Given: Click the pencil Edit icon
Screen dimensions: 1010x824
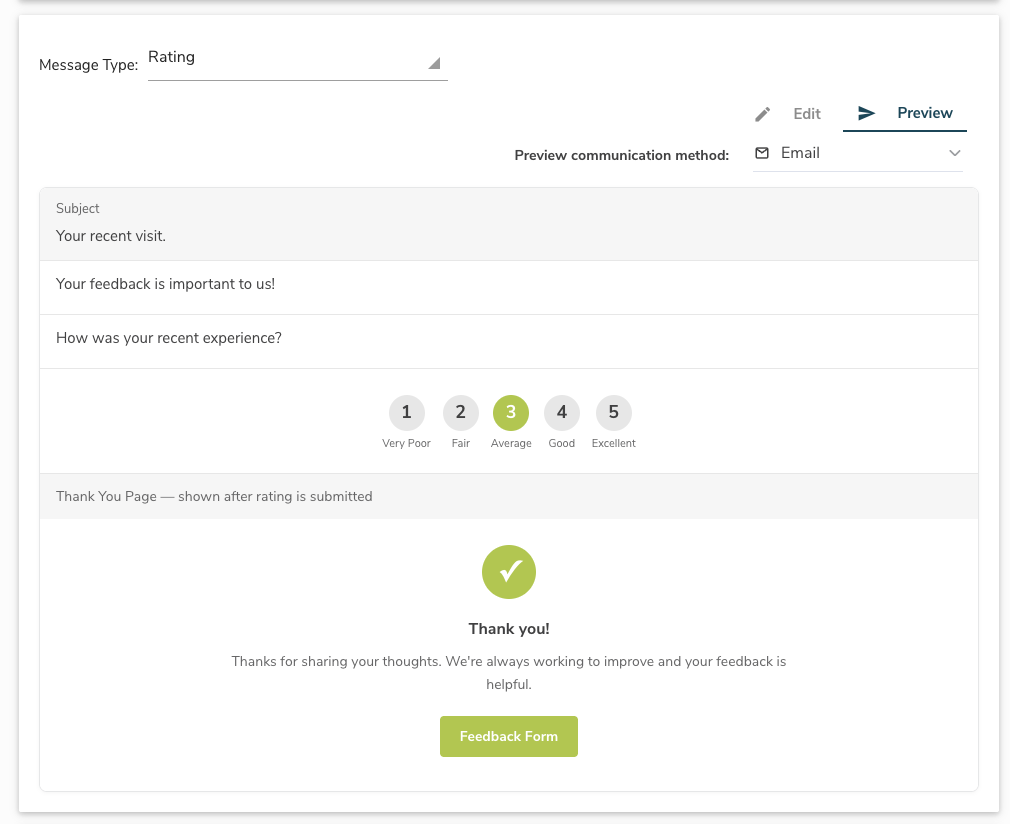Looking at the screenshot, I should point(763,114).
